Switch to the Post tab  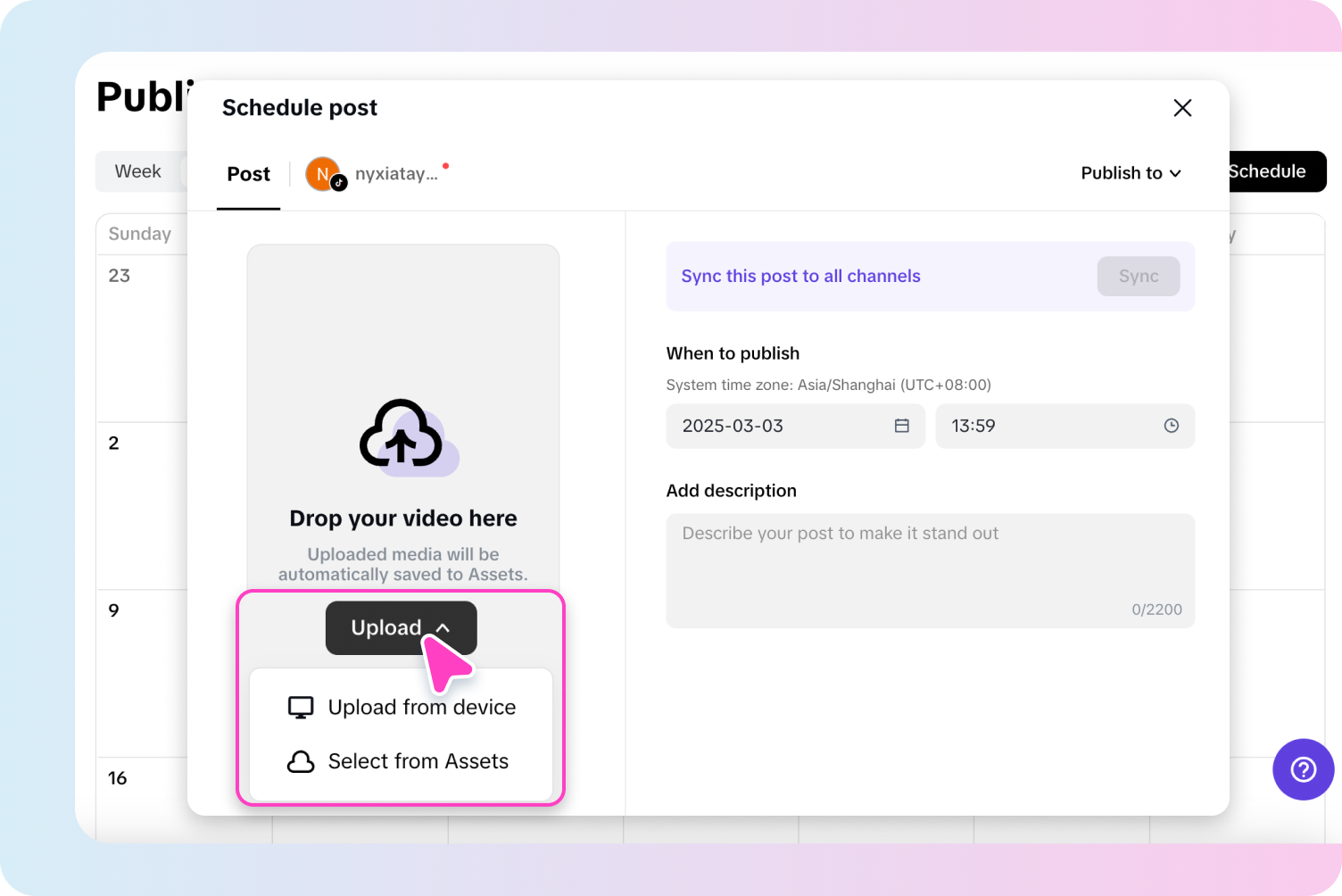248,174
